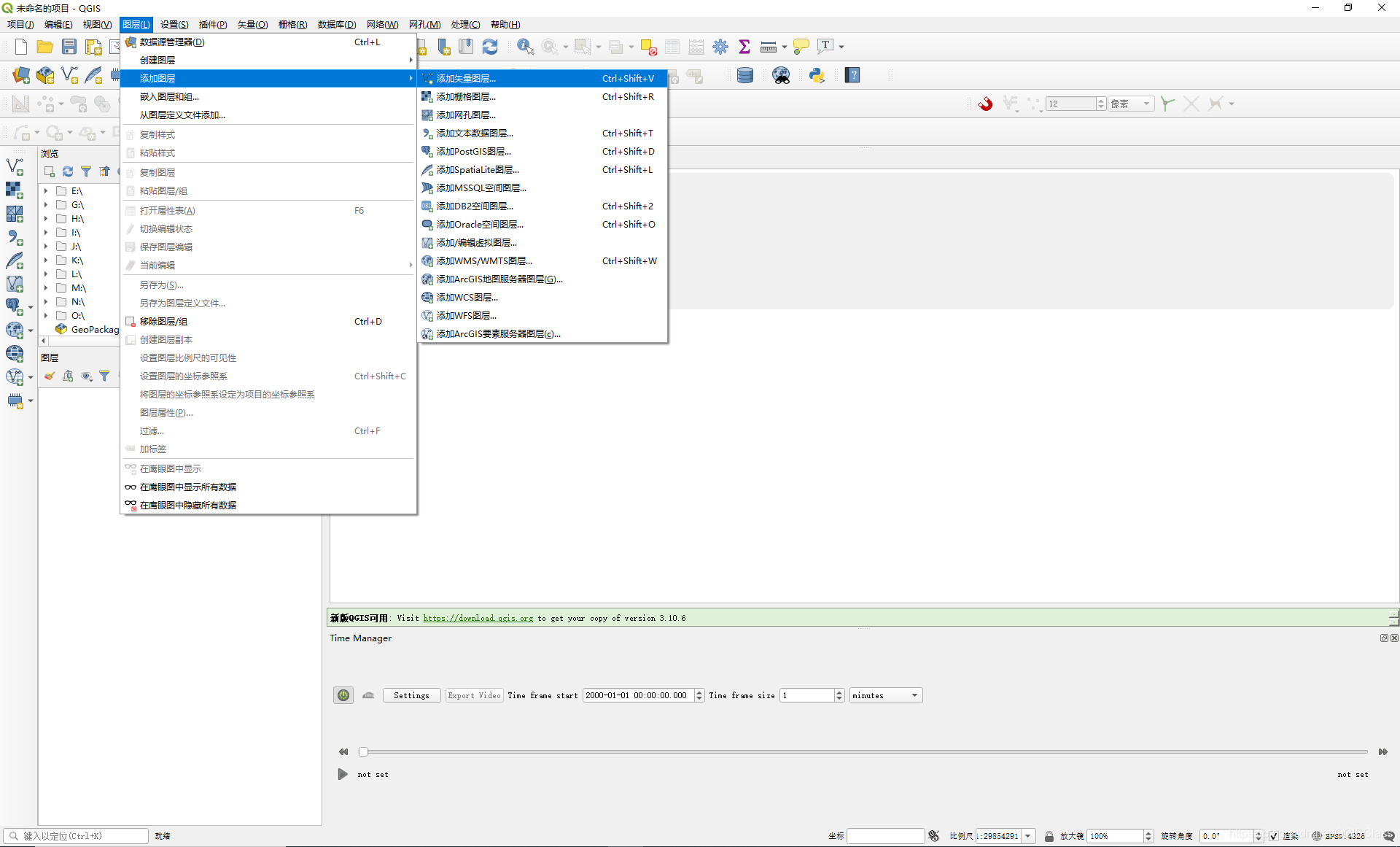
Task: Click the Time frame start datetime field
Action: 638,695
